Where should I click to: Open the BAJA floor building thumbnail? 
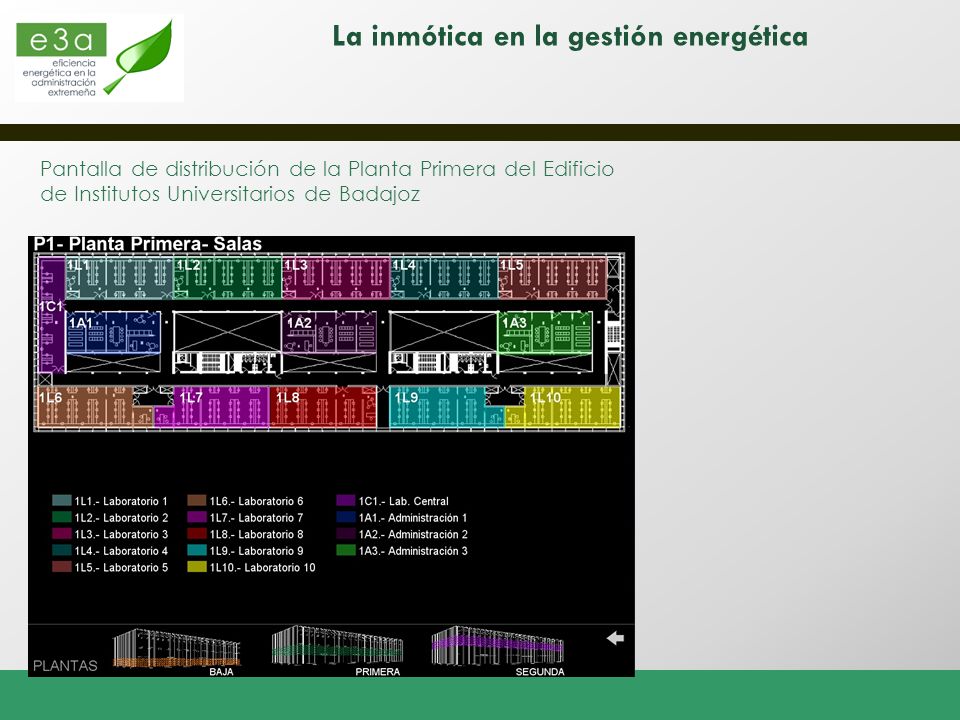pos(176,648)
